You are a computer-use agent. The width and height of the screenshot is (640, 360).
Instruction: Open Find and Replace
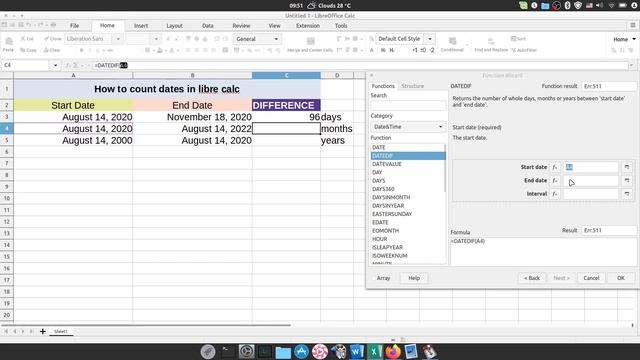click(x=491, y=44)
